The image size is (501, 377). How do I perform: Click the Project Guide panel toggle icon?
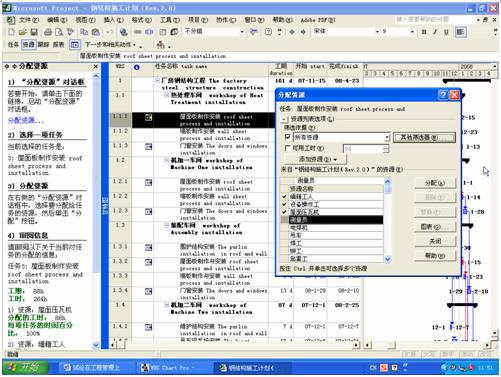coord(75,44)
